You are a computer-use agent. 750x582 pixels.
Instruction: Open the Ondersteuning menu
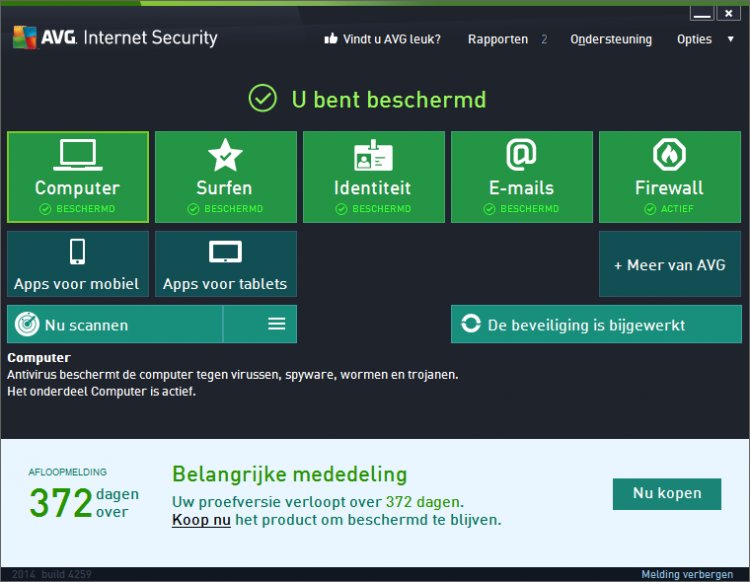click(x=611, y=39)
